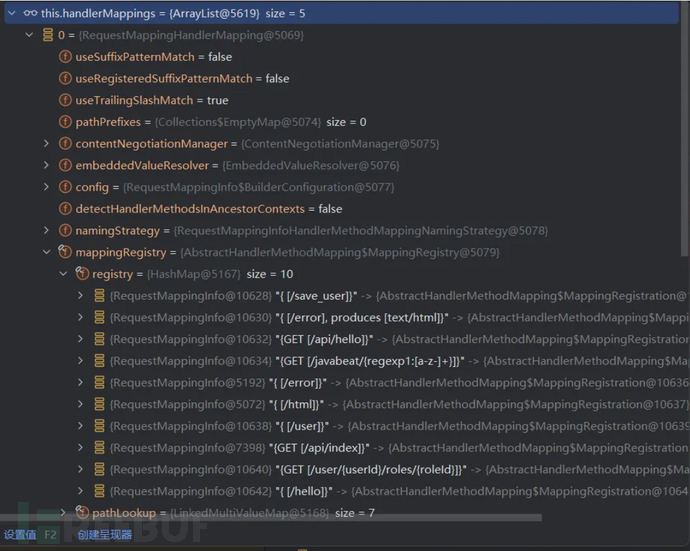
Task: Click the entry icon for GET /api/hello mapping
Action: click(99, 339)
